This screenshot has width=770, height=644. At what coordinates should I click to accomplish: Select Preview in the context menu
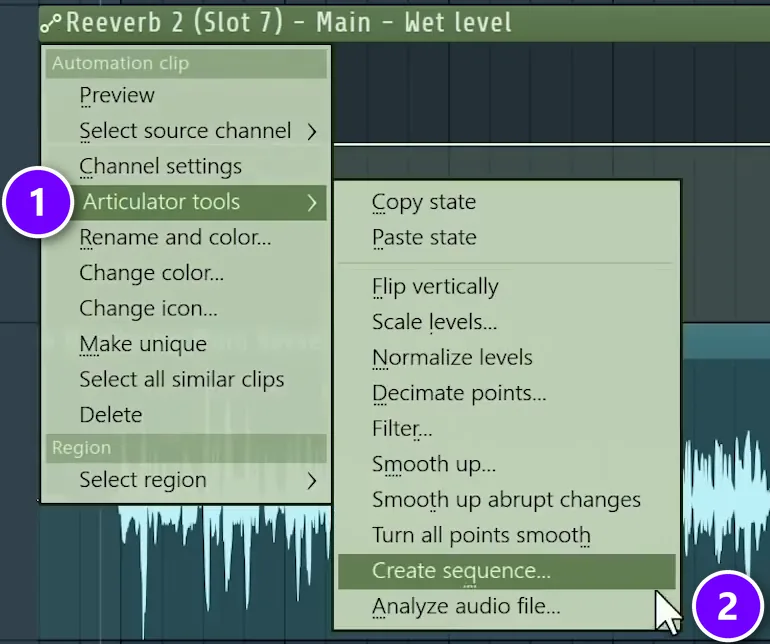tap(186, 95)
